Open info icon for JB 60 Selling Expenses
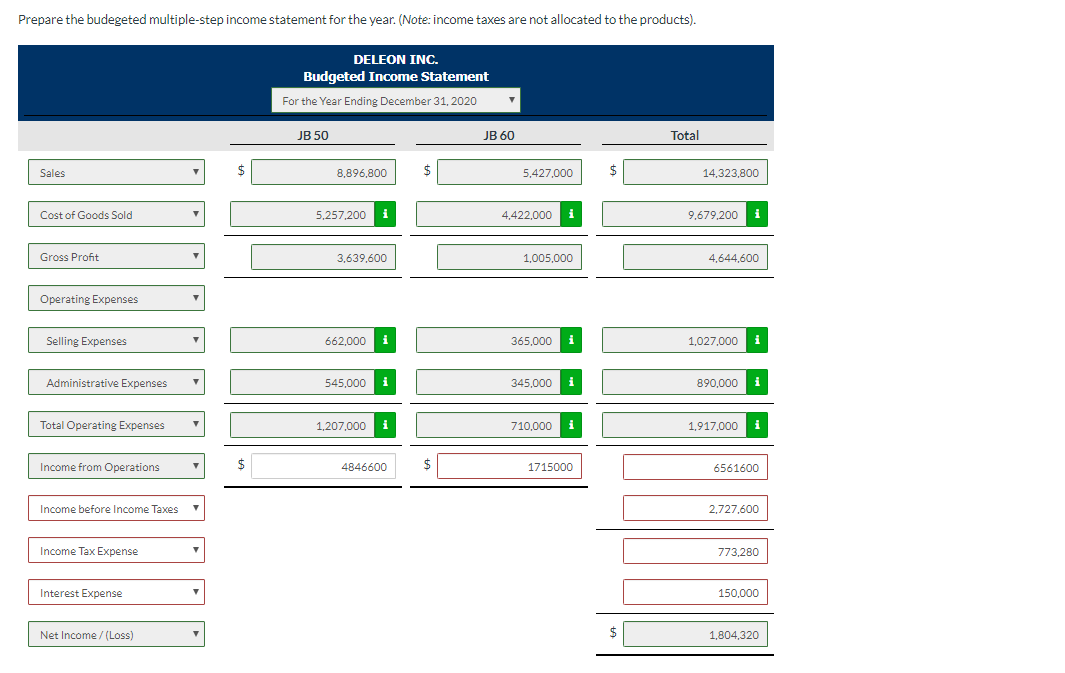 [x=571, y=340]
